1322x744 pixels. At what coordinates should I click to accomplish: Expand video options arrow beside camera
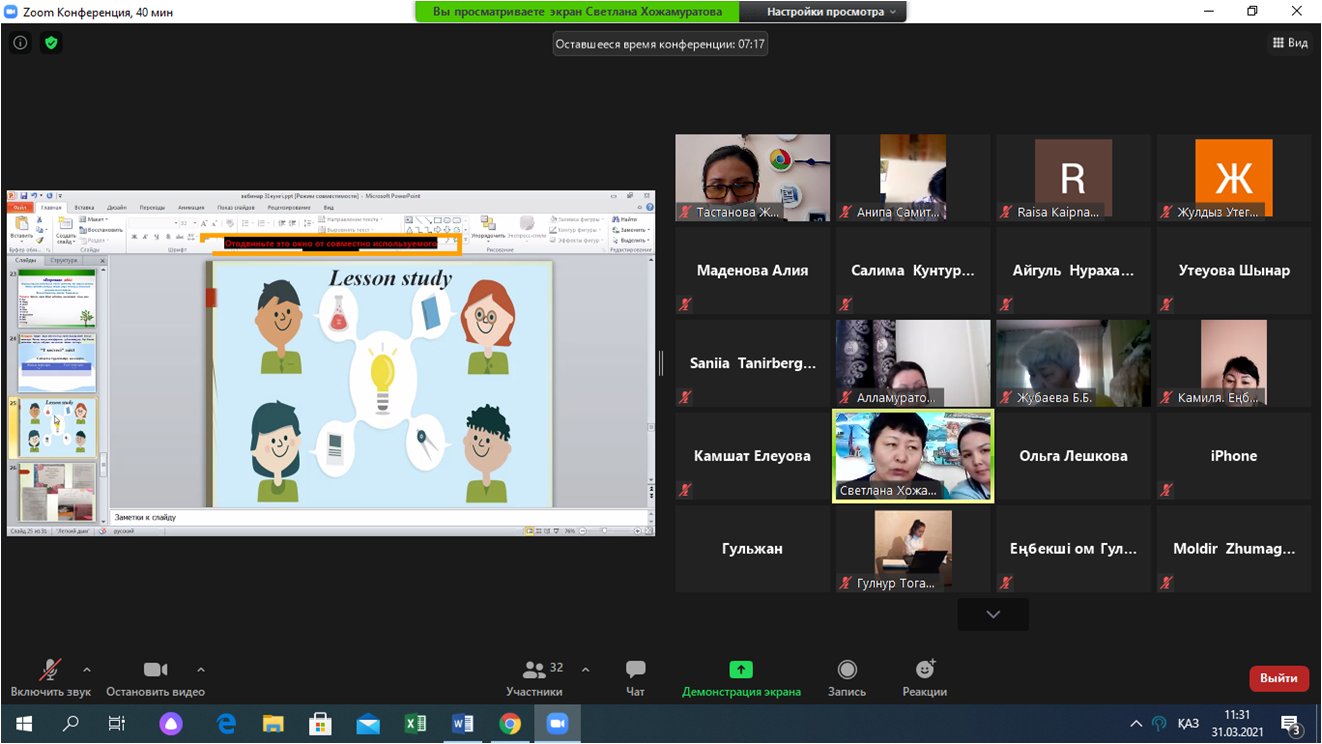201,670
